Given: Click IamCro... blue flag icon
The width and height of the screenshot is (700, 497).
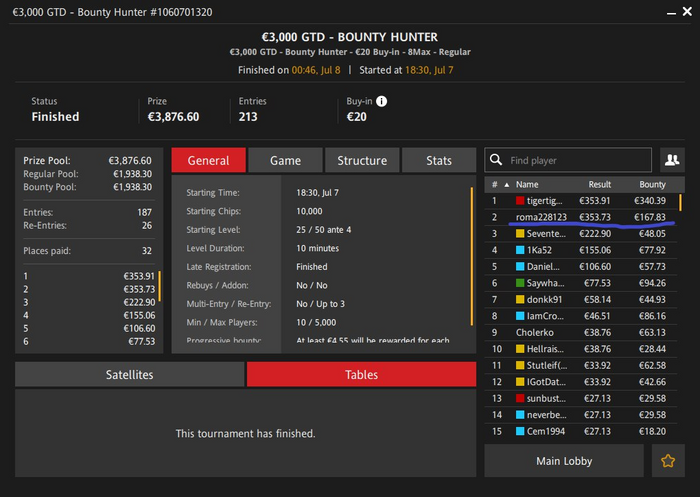Looking at the screenshot, I should click(x=520, y=316).
